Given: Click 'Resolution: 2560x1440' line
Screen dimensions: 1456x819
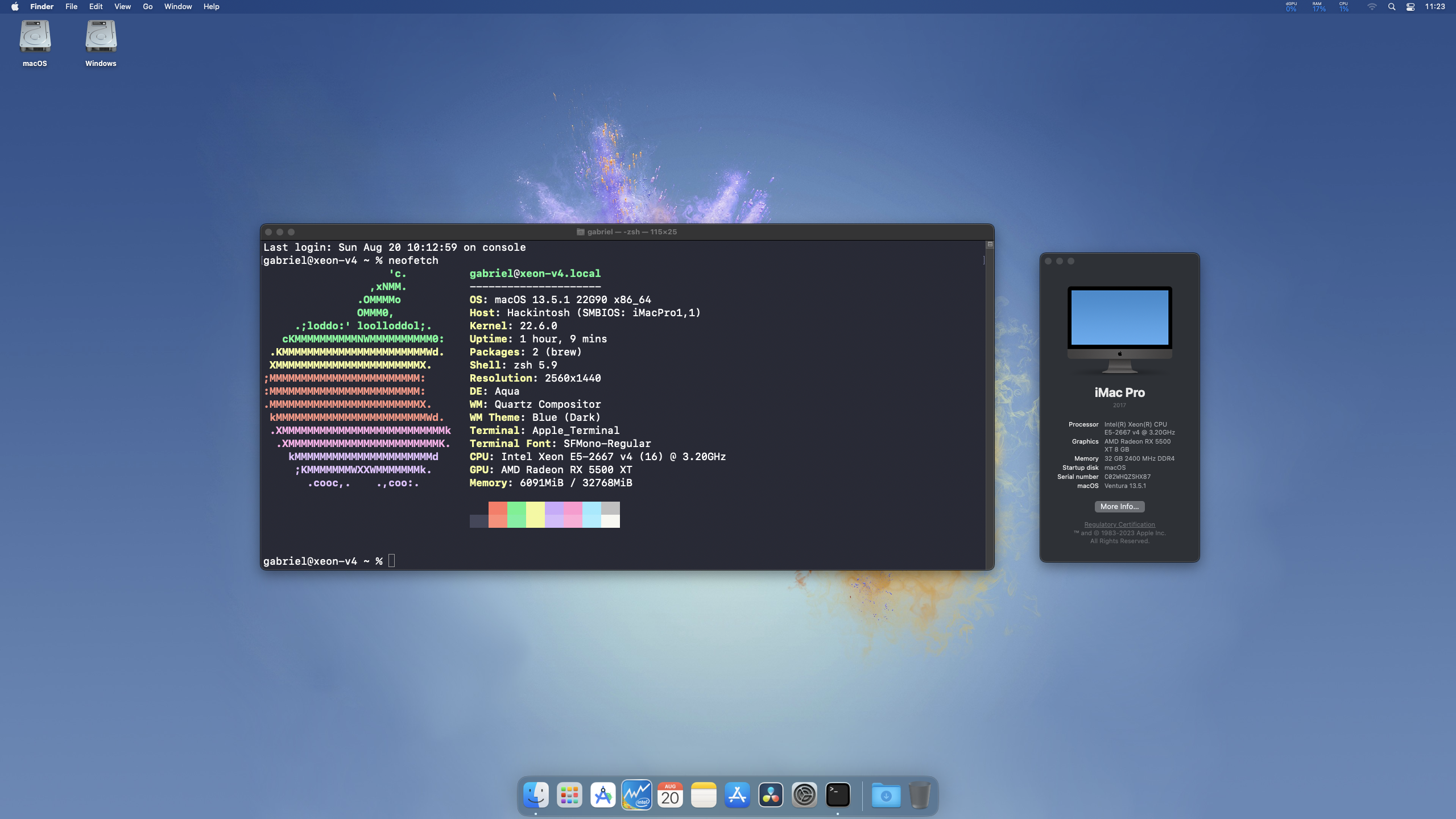Looking at the screenshot, I should [x=535, y=378].
